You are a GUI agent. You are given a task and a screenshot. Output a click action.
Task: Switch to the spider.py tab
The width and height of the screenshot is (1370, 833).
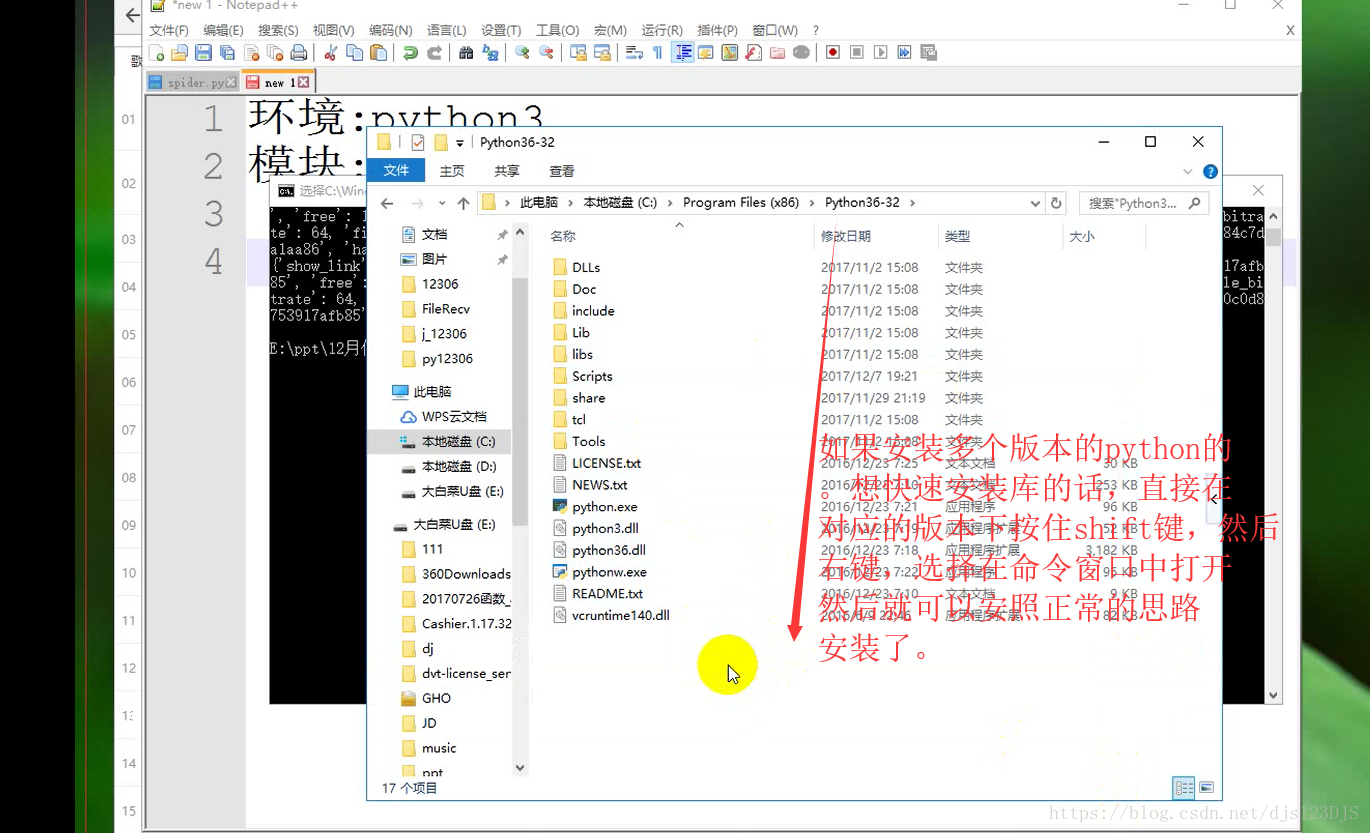tap(192, 82)
